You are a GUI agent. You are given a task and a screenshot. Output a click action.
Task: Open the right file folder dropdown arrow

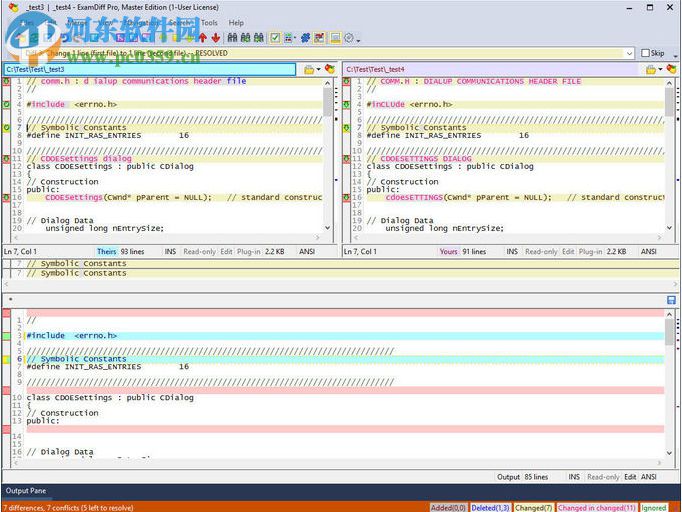[660, 70]
